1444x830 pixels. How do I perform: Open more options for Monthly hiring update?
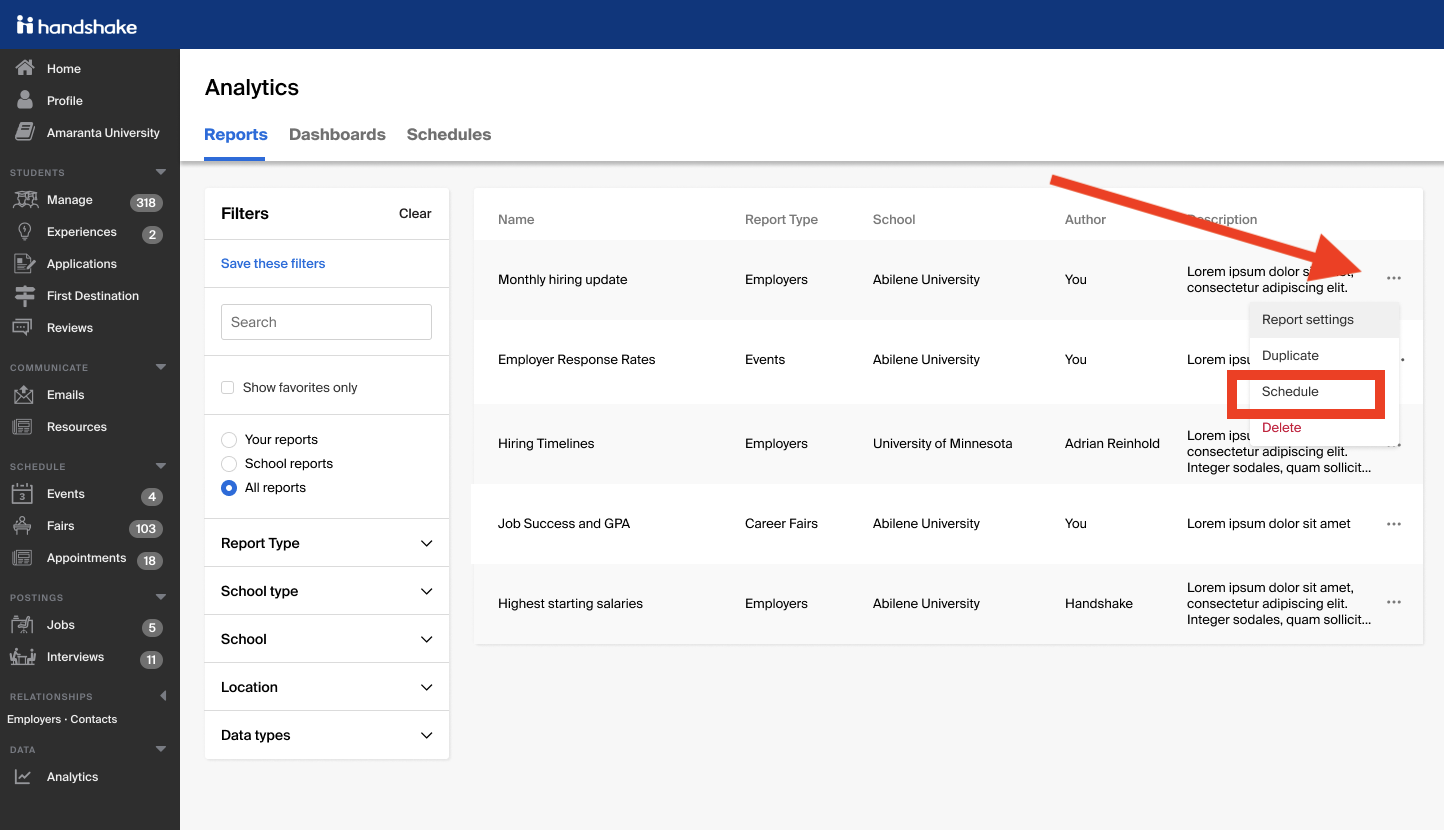1394,278
